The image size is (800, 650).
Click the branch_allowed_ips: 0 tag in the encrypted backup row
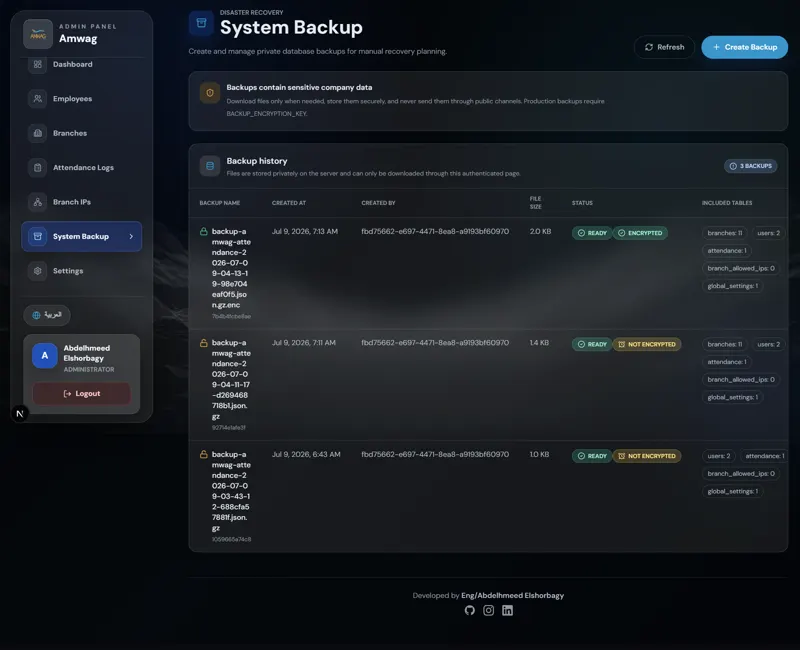click(740, 268)
